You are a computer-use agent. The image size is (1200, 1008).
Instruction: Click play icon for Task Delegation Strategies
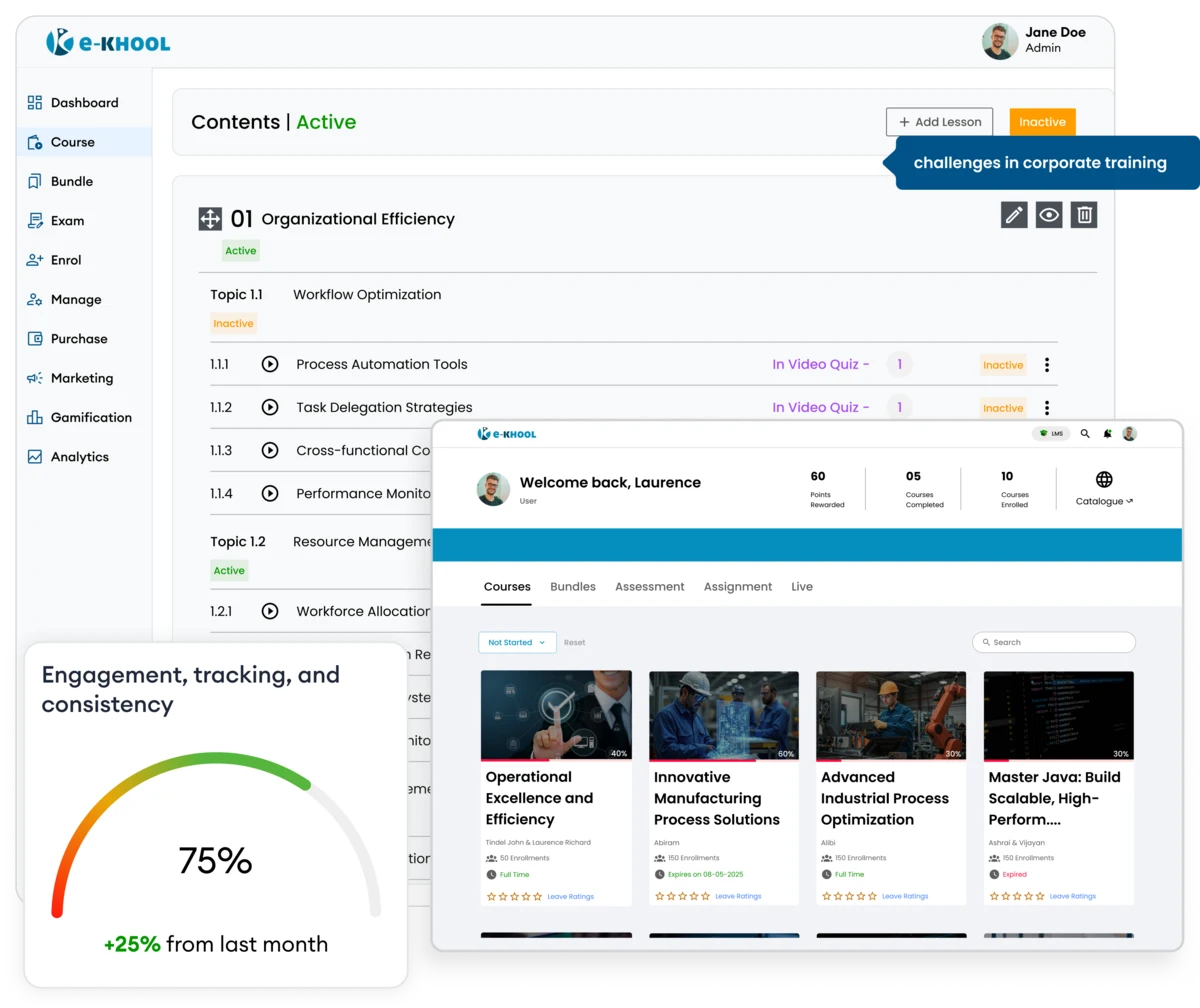tap(269, 407)
